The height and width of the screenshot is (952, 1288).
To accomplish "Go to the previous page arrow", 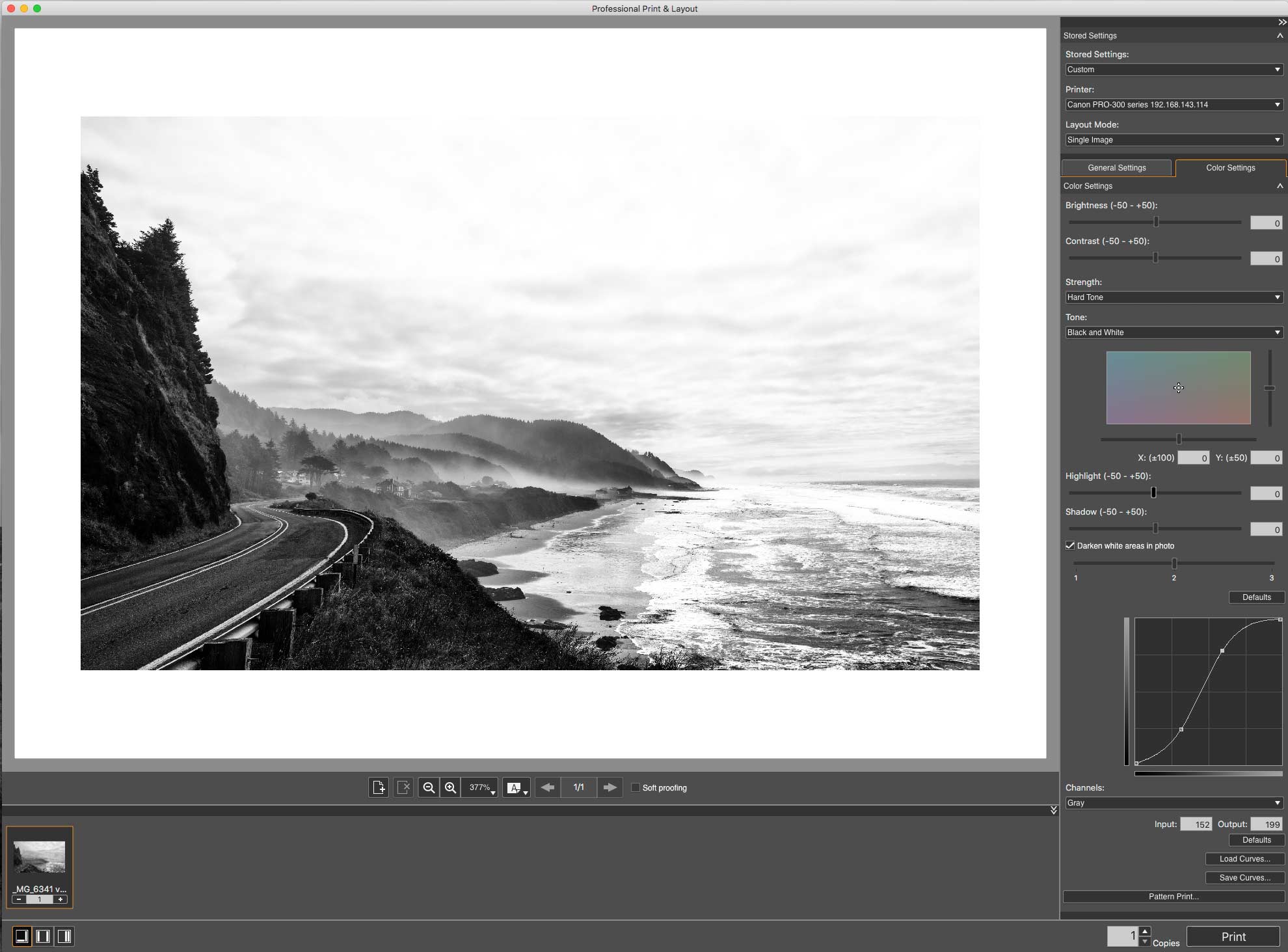I will tap(548, 787).
